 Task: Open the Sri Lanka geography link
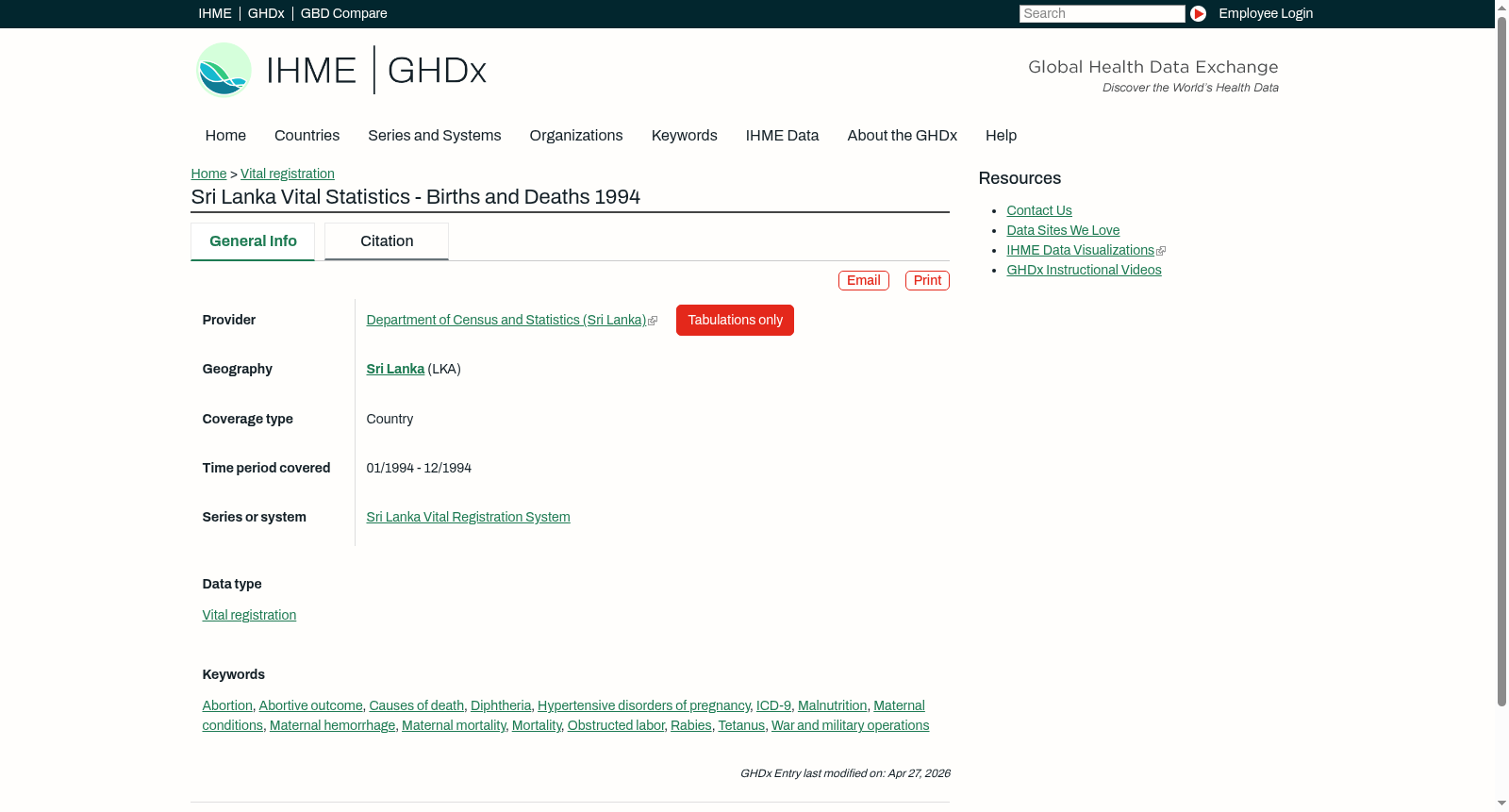(395, 369)
